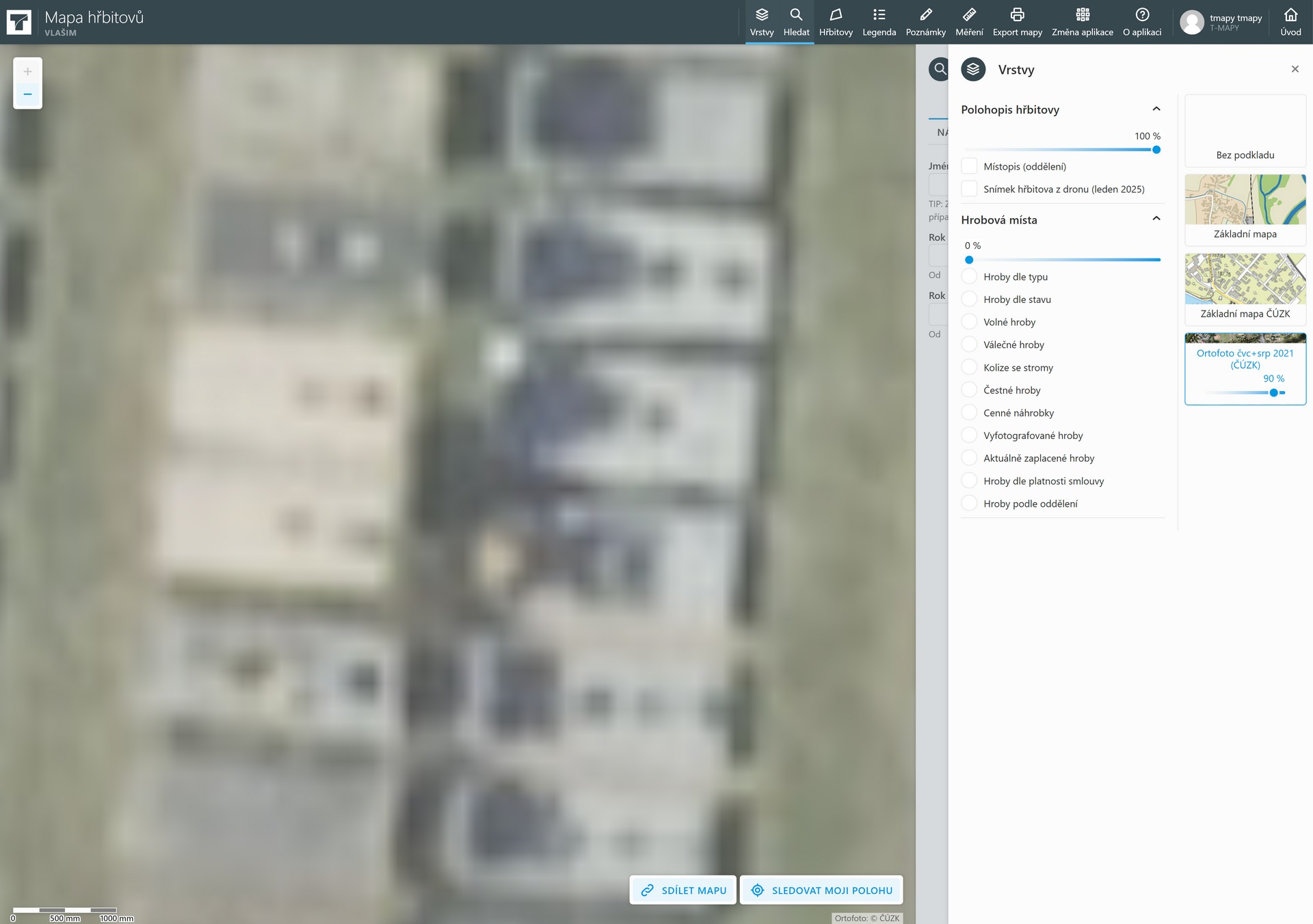Viewport: 1313px width, 924px height.
Task: Collapse the Hrobová místa section
Action: pyautogui.click(x=1156, y=219)
